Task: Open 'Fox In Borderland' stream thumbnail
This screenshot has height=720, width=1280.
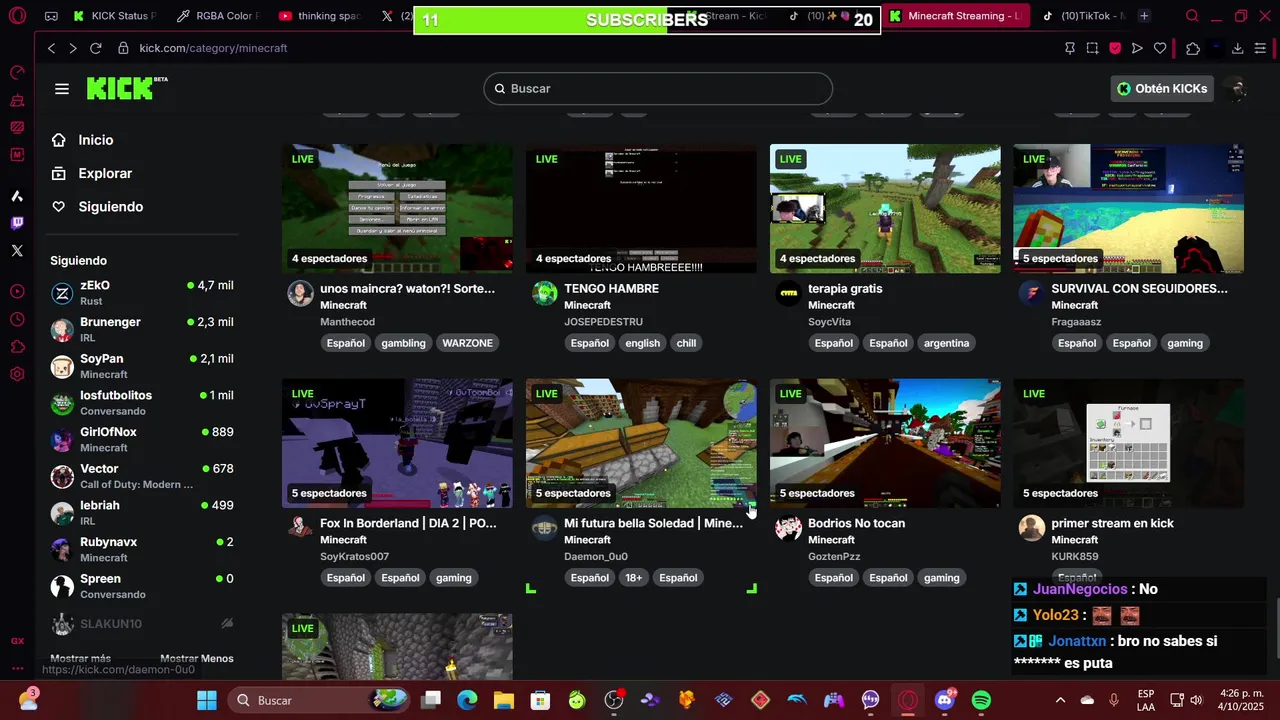Action: pos(397,443)
